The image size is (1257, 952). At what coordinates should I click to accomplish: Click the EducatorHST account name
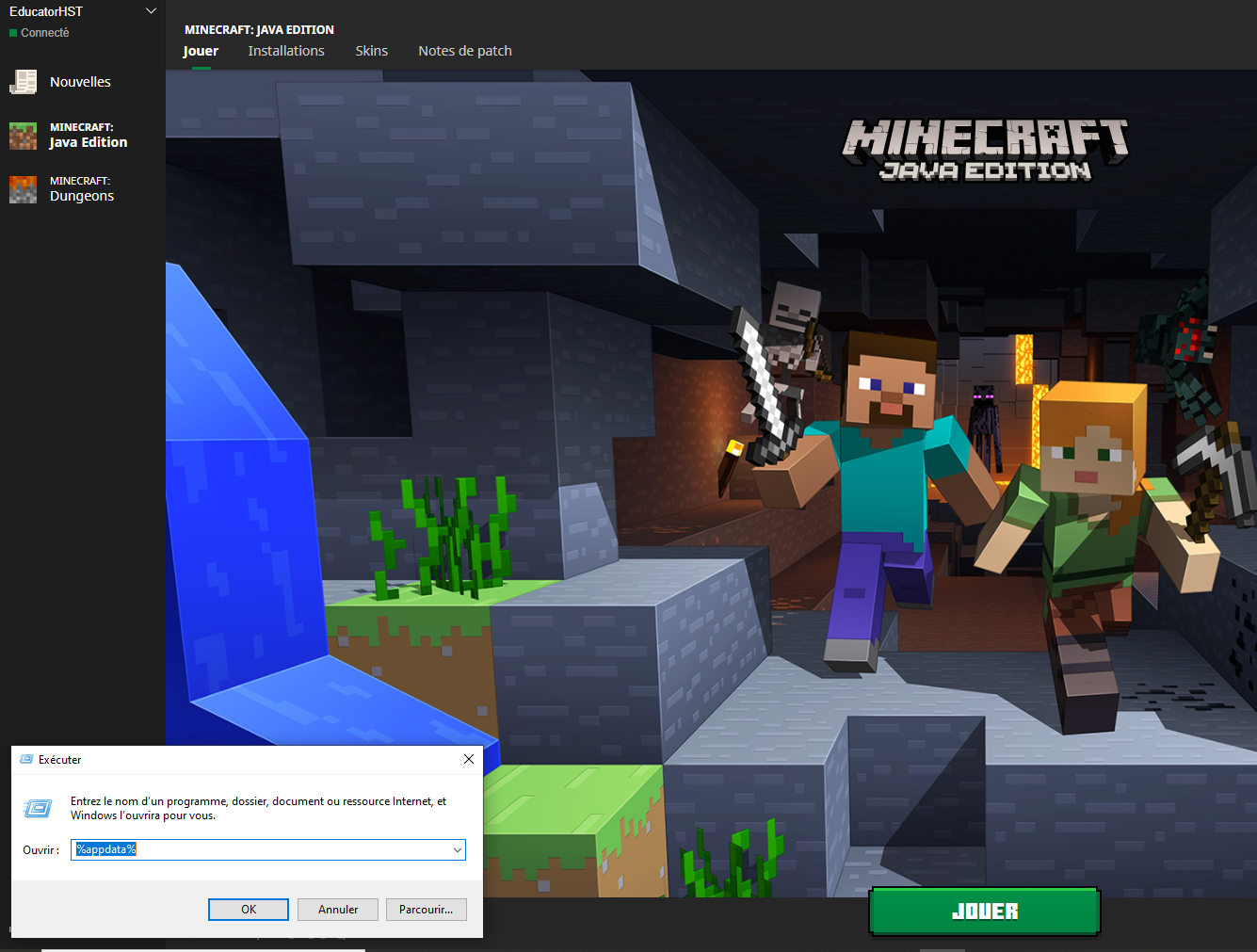point(46,11)
